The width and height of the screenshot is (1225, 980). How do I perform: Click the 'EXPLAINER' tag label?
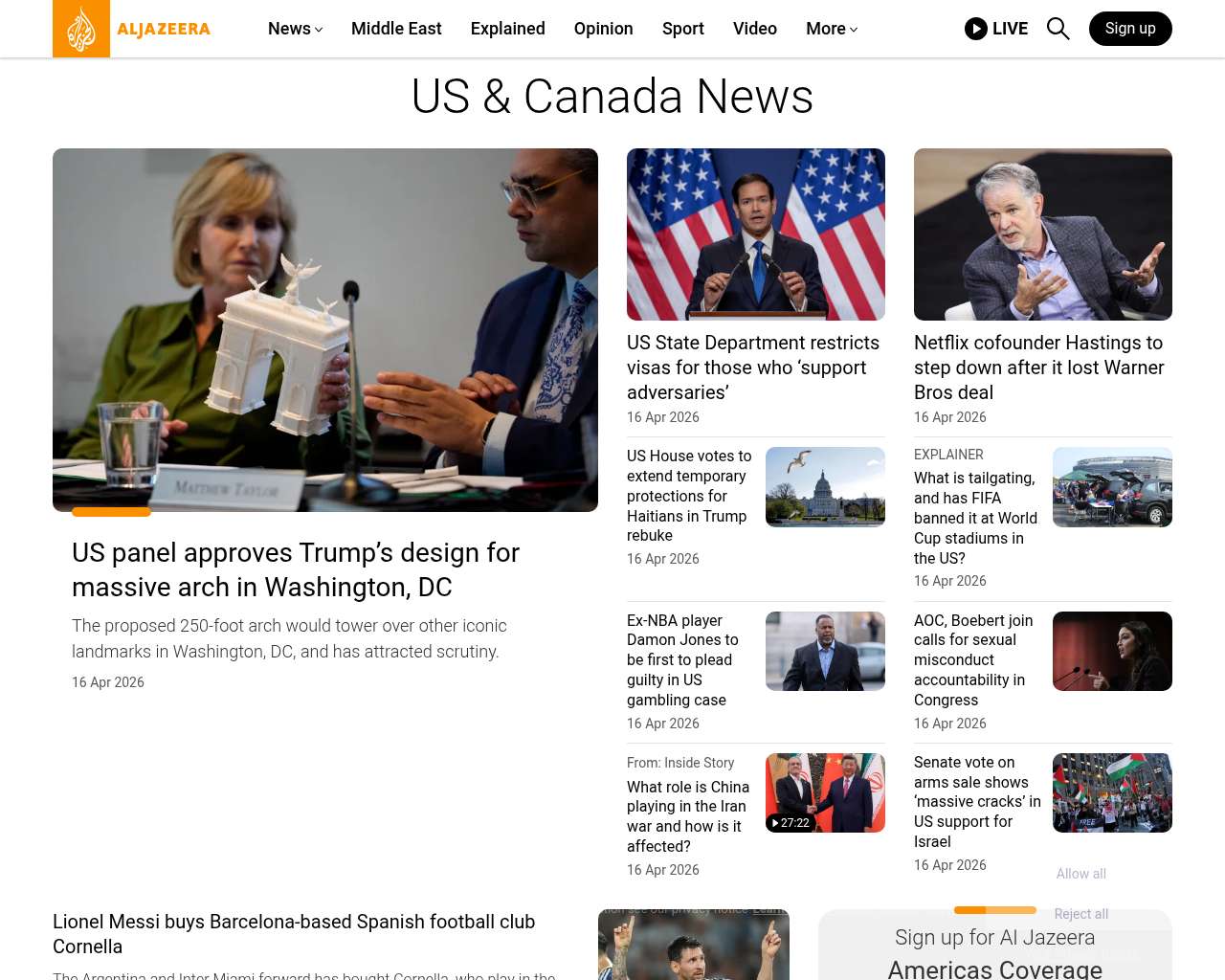pos(948,455)
